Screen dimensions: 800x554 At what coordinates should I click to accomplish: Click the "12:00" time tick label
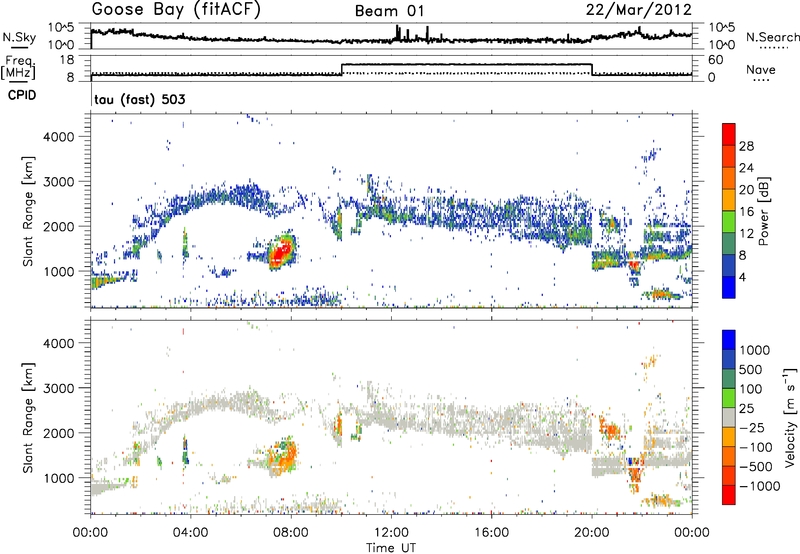pyautogui.click(x=391, y=533)
